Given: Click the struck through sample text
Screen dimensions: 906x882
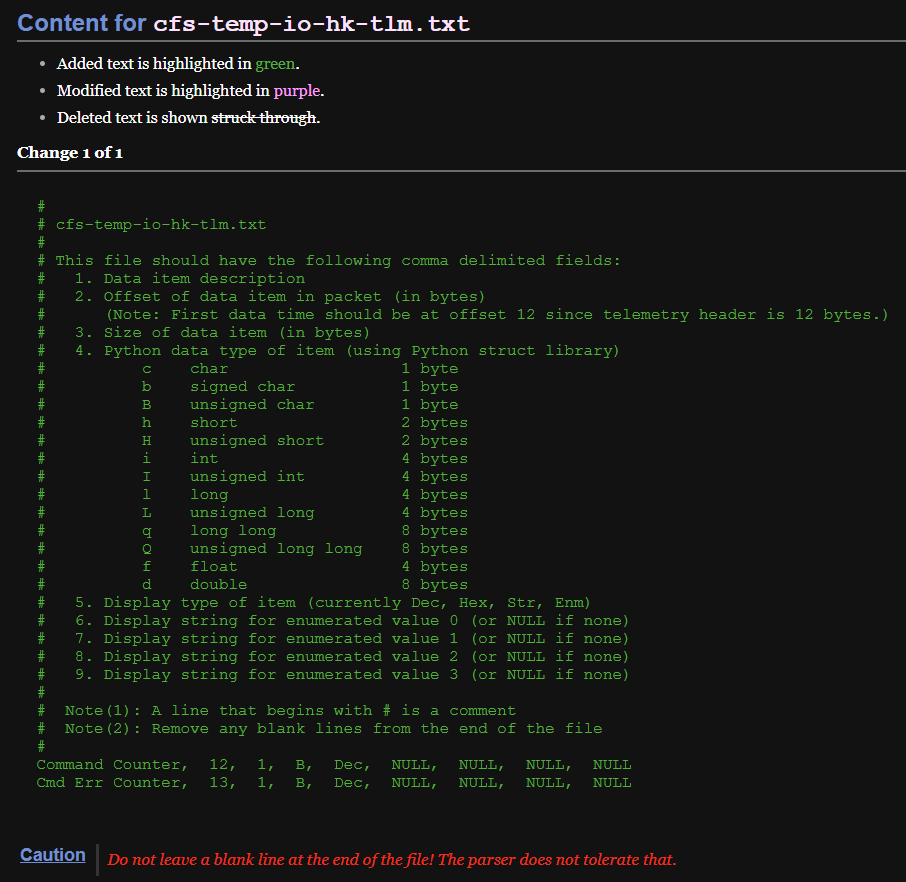Looking at the screenshot, I should click(x=264, y=118).
